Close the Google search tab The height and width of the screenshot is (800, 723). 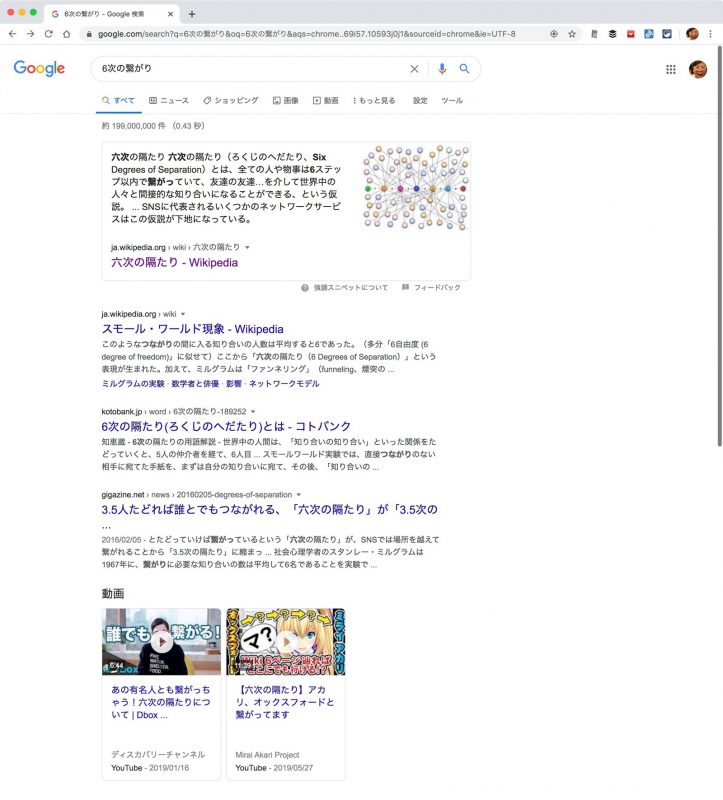point(170,14)
